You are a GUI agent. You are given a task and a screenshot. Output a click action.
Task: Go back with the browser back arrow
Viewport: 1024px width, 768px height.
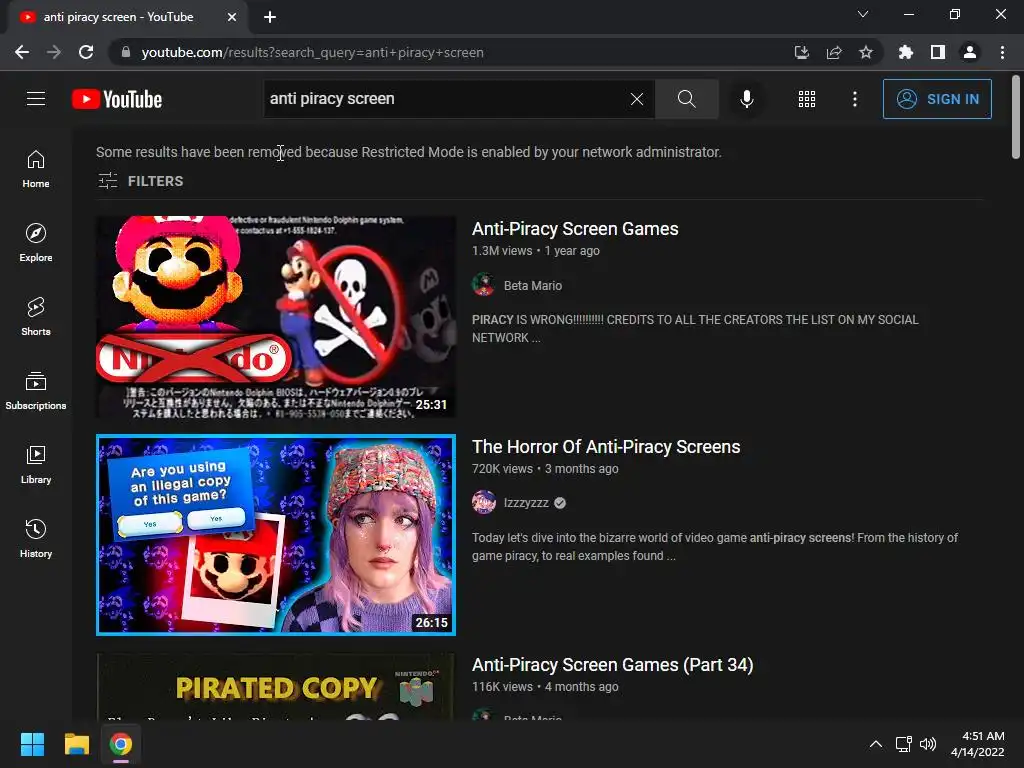(x=22, y=52)
